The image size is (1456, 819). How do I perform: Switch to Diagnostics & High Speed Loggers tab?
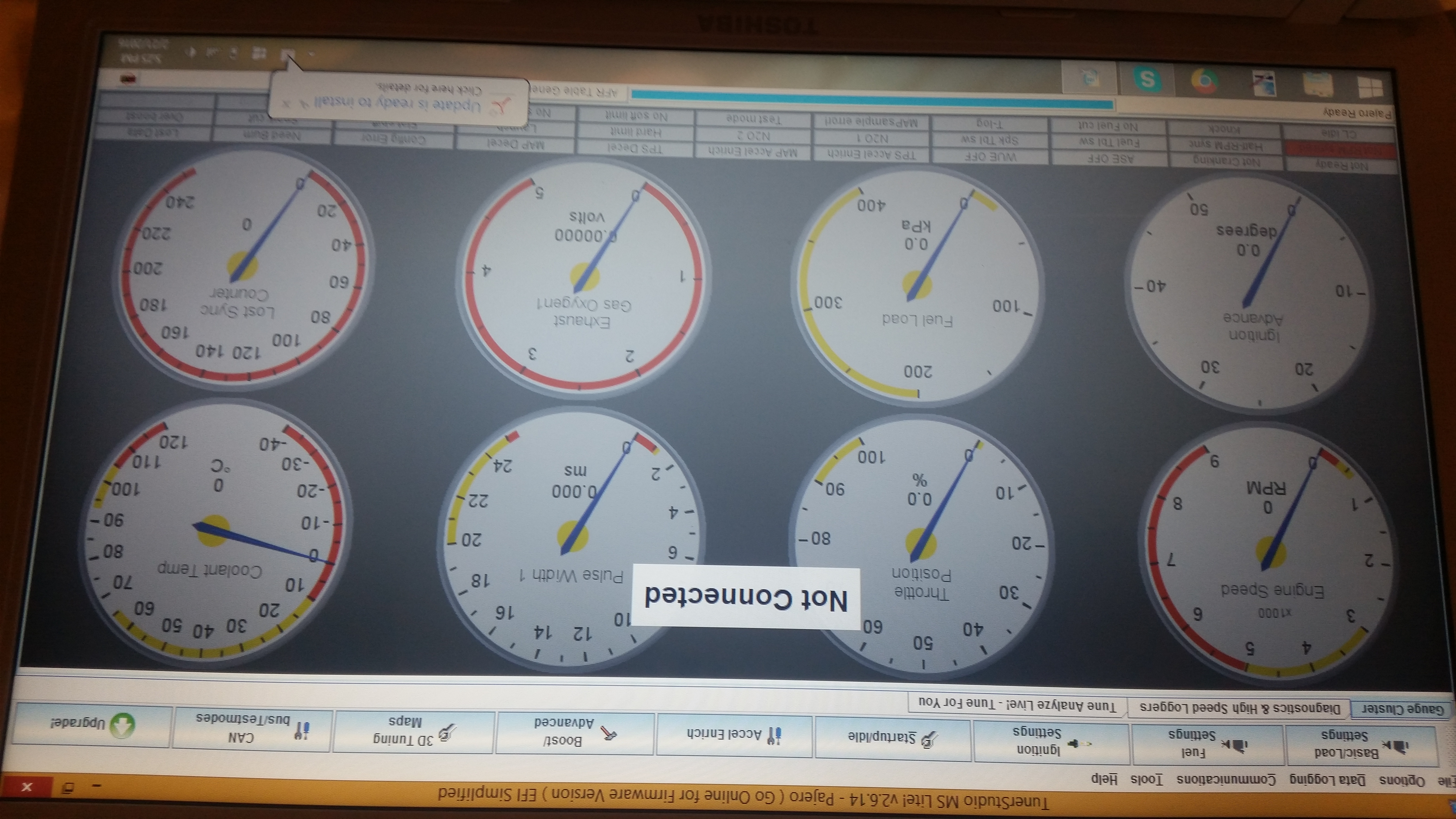click(1239, 708)
